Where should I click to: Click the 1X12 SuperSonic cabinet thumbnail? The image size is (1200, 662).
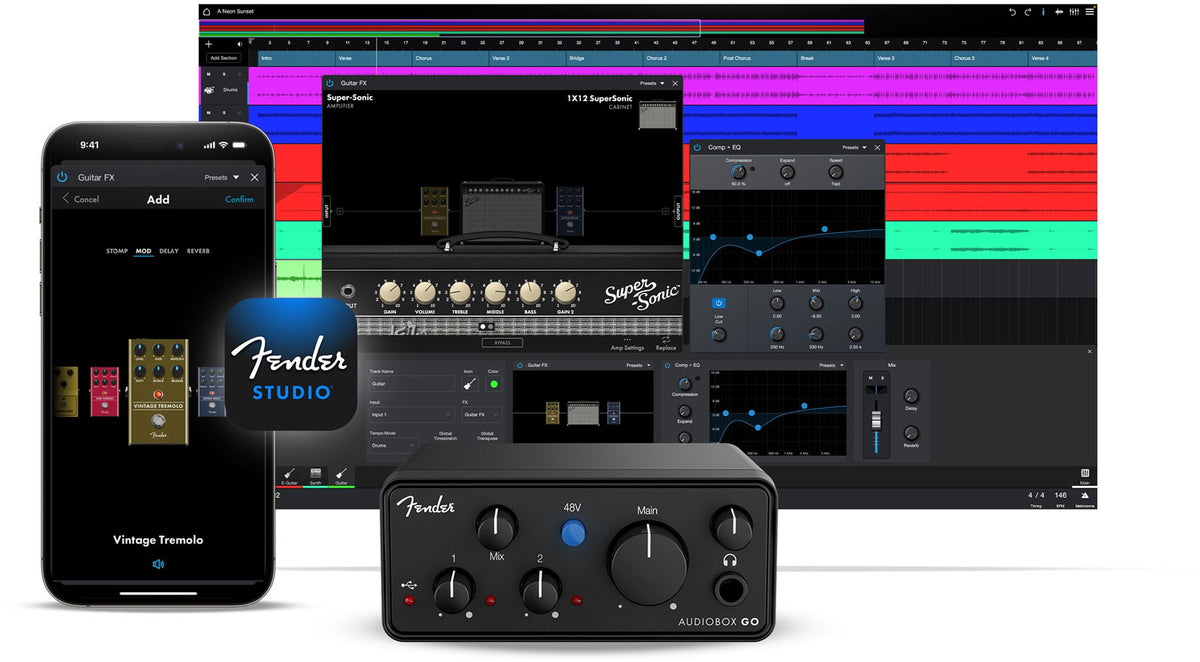pyautogui.click(x=656, y=115)
